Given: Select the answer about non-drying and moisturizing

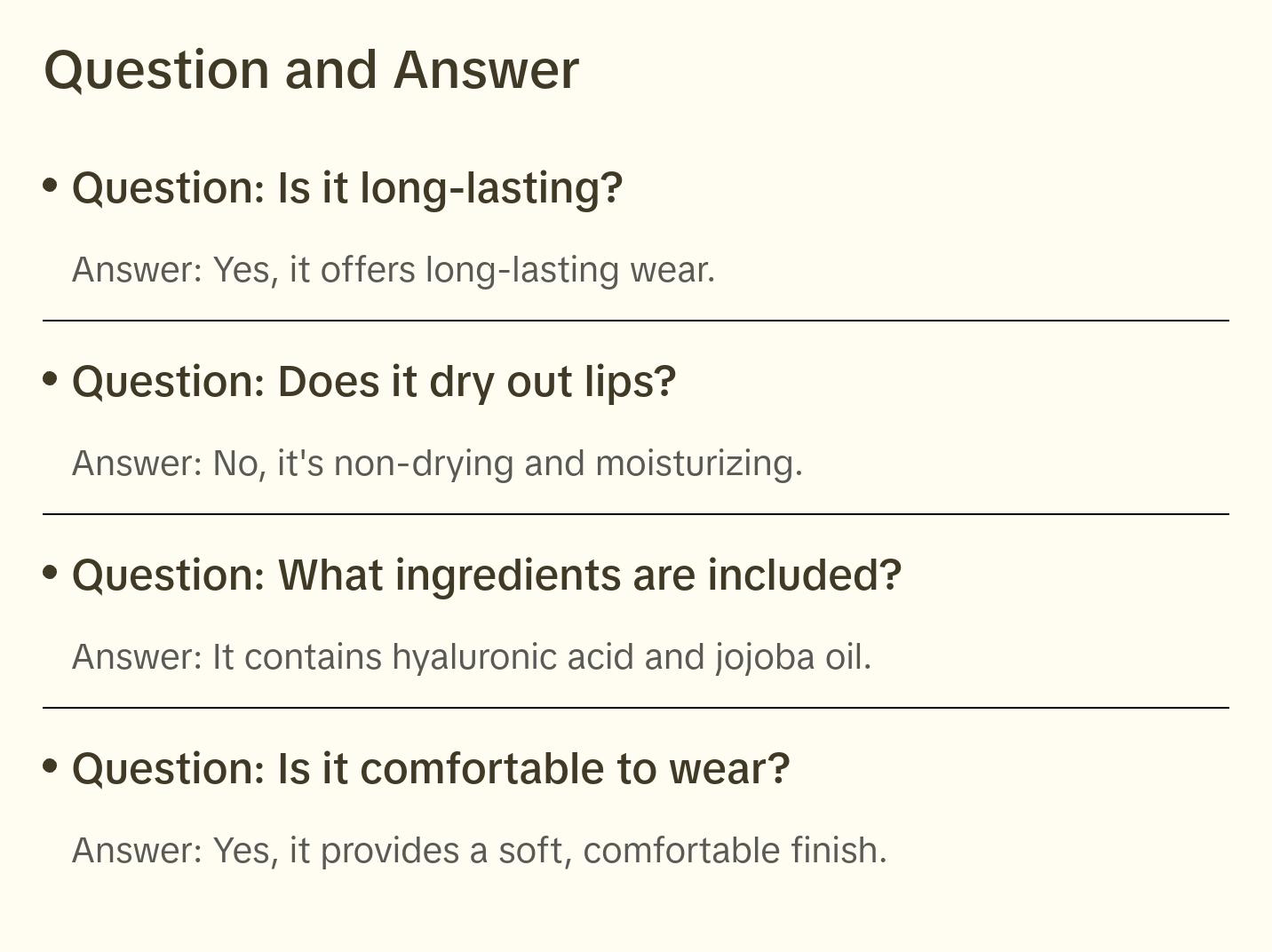Looking at the screenshot, I should (437, 464).
